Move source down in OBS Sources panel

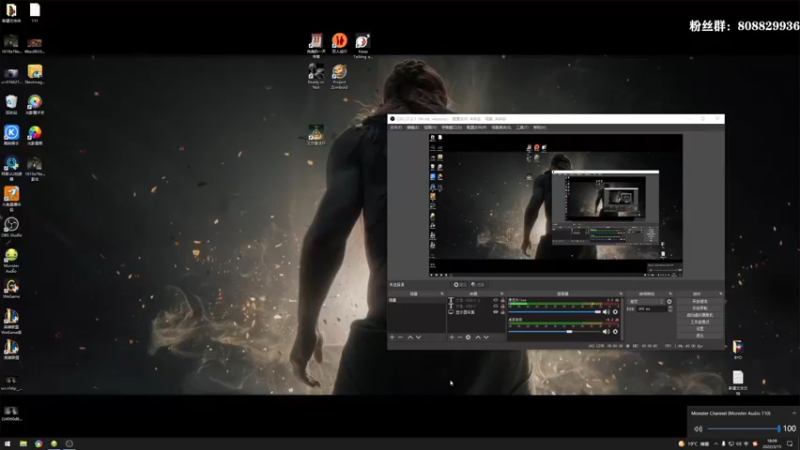point(486,337)
